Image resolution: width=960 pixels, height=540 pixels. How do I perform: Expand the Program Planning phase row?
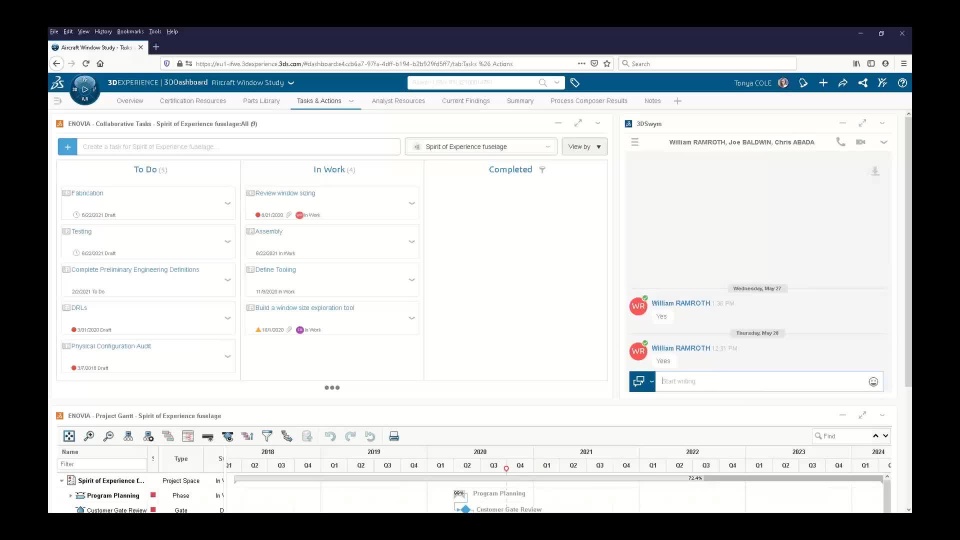(70, 495)
